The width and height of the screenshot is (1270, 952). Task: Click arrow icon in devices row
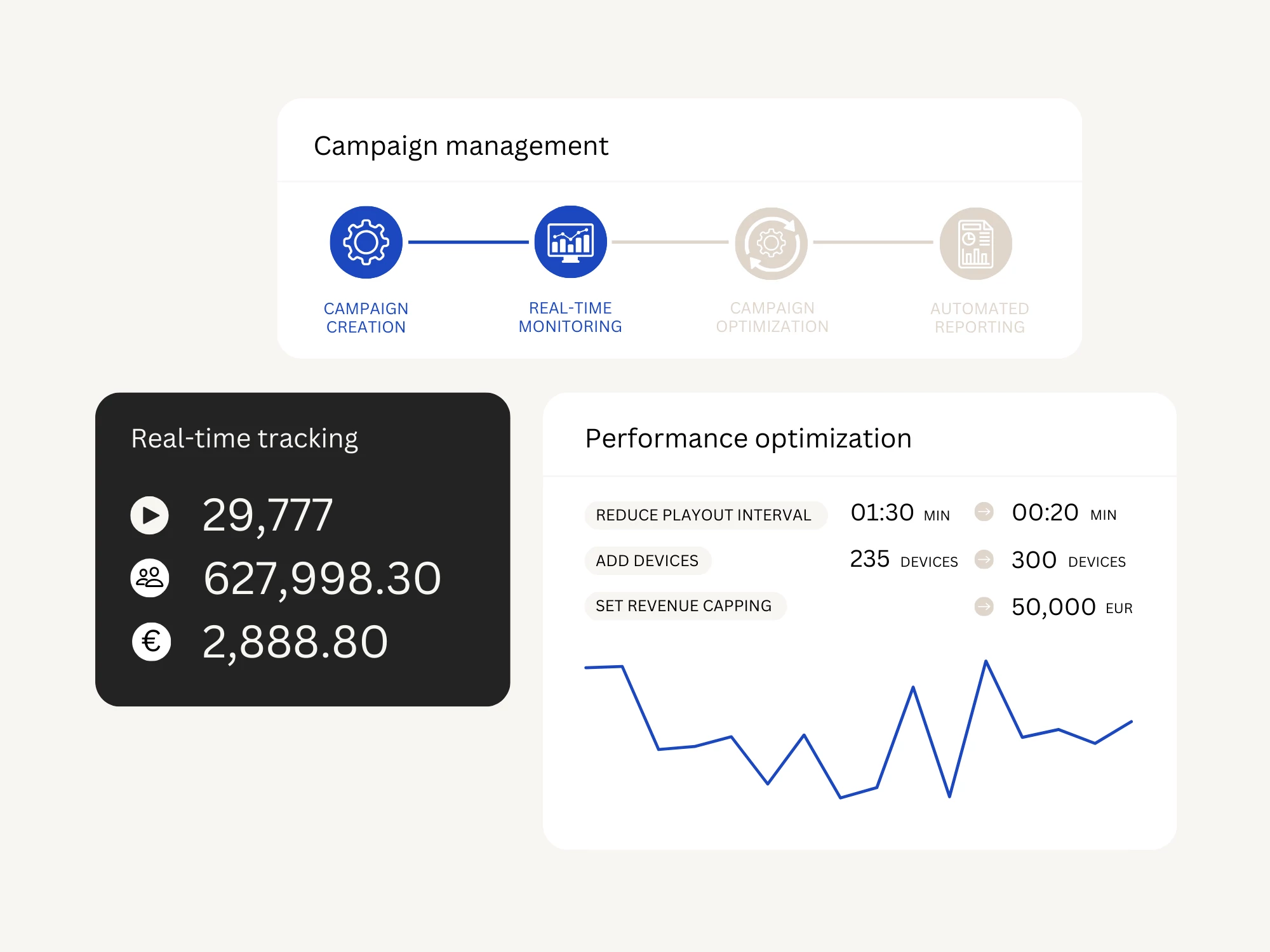984,560
